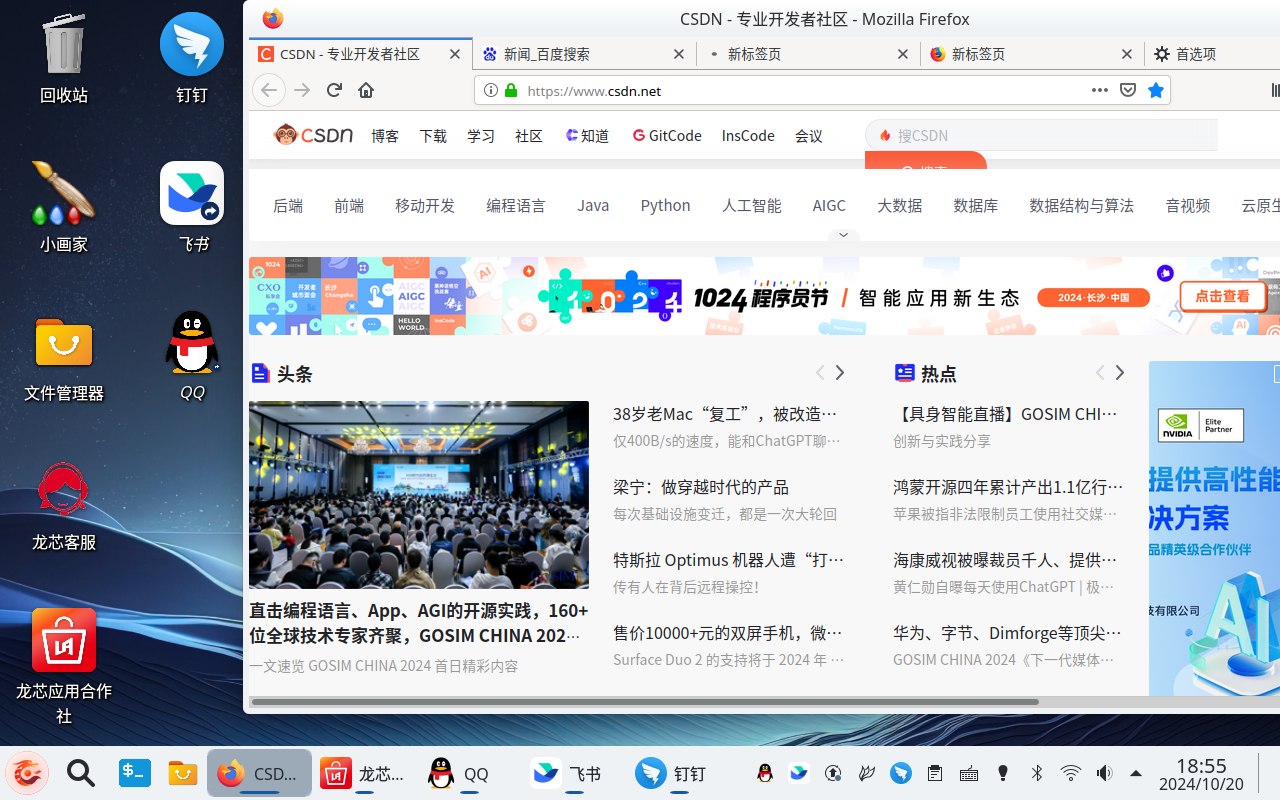Click the forward navigation arrow
The height and width of the screenshot is (800, 1280).
click(x=302, y=90)
